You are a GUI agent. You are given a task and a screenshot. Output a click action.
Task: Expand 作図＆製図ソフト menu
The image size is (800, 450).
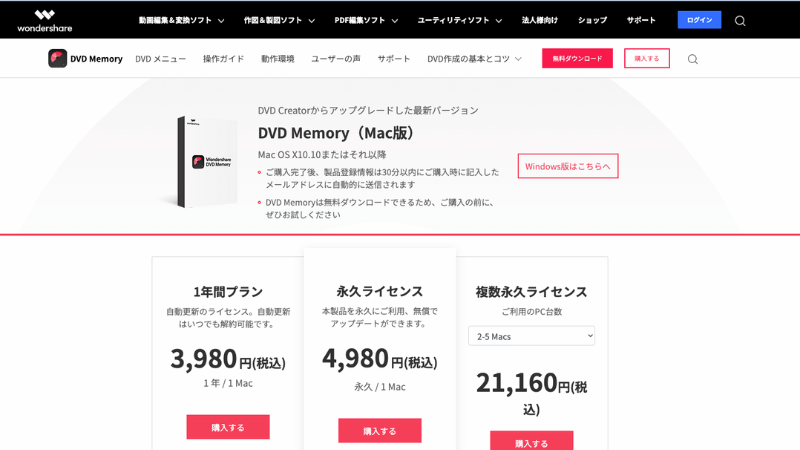click(x=279, y=20)
